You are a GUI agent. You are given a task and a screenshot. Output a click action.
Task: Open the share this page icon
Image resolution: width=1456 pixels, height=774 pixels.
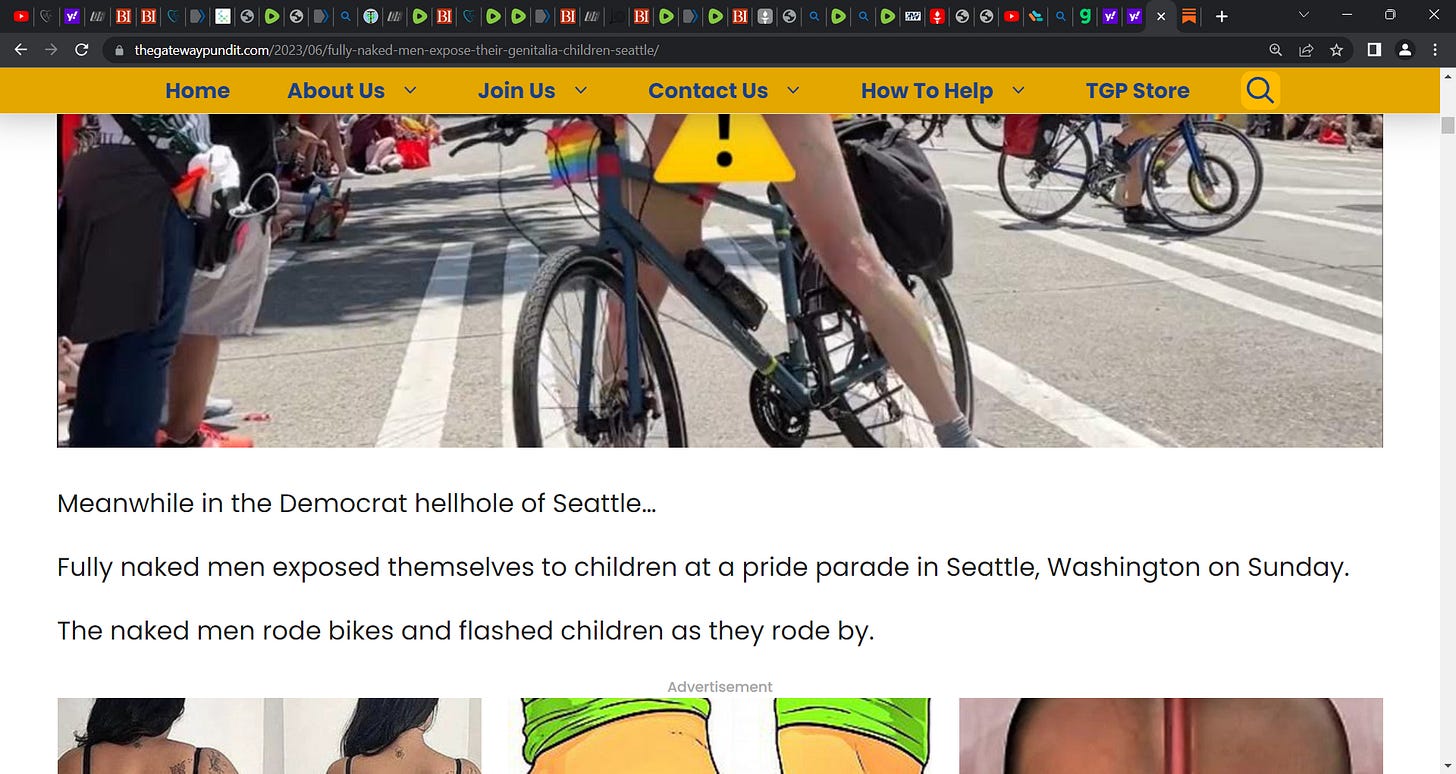point(1306,50)
